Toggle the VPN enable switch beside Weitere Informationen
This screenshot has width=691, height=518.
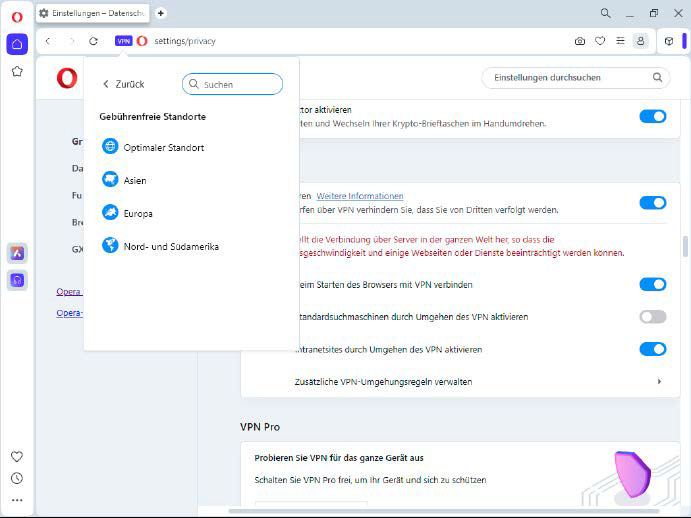[x=653, y=203]
